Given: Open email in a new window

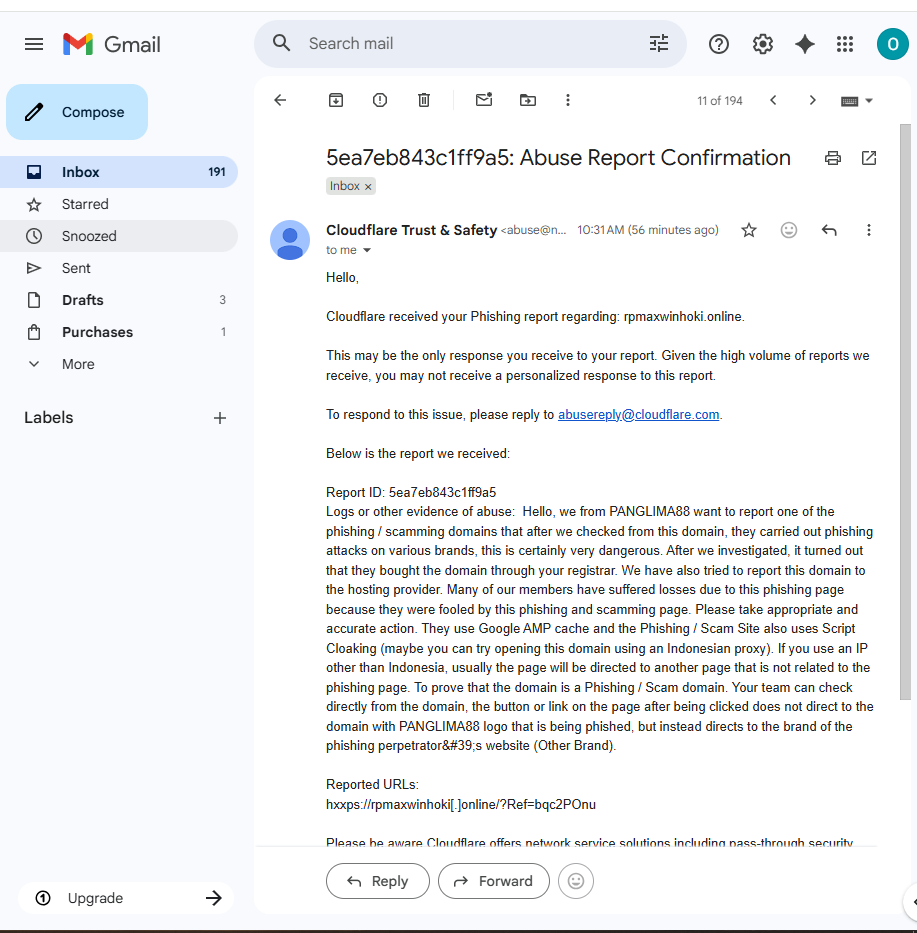Looking at the screenshot, I should (x=869, y=158).
